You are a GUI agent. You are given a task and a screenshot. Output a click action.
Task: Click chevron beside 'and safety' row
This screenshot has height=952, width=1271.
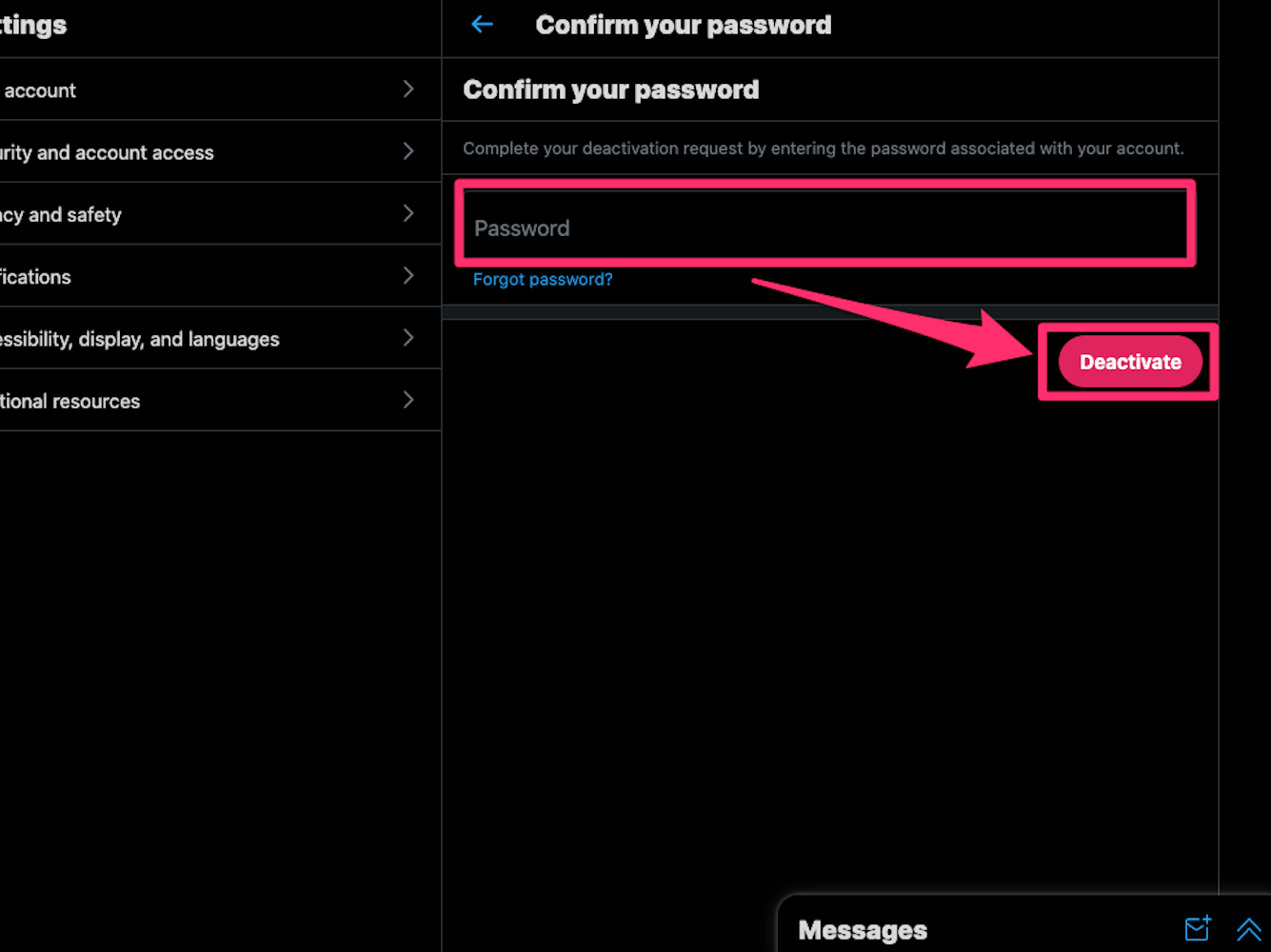[408, 213]
